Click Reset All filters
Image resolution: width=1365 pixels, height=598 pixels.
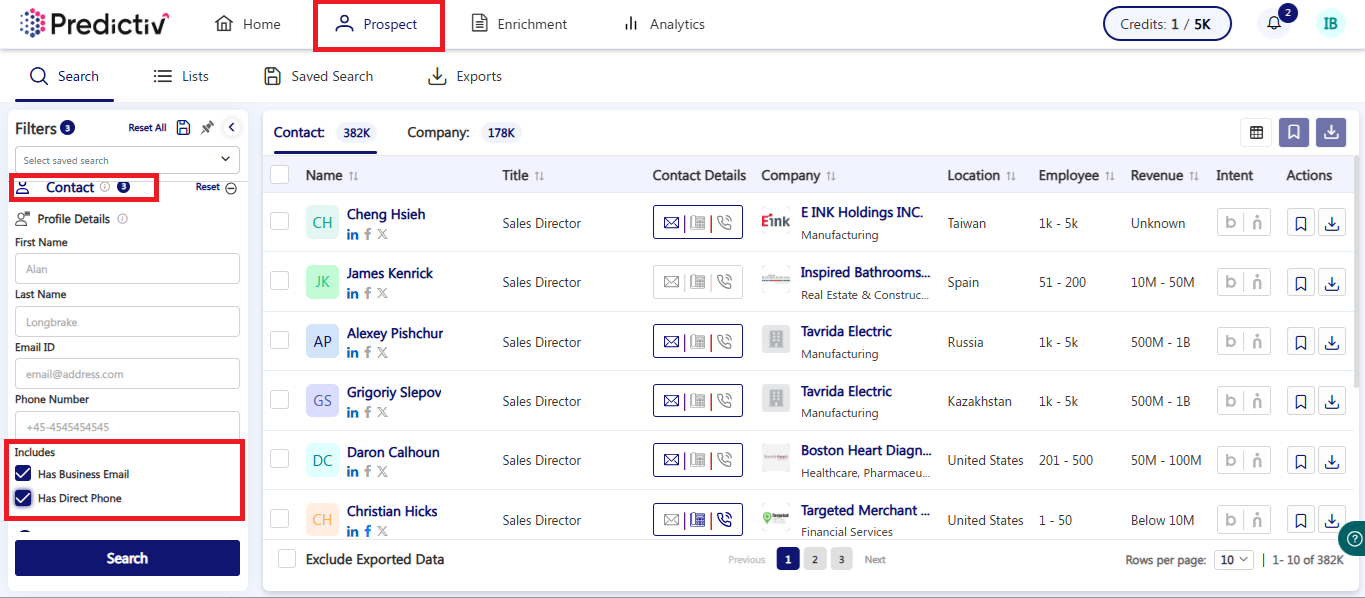pyautogui.click(x=147, y=128)
